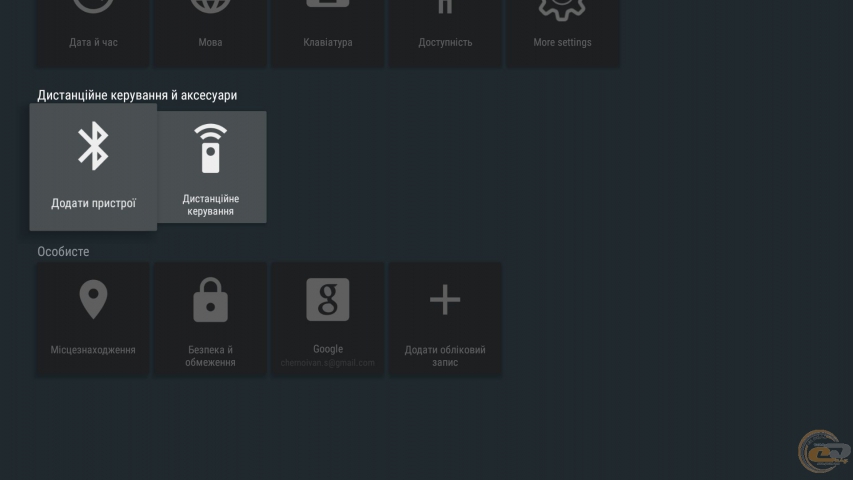Click the More settings gear icon
The width and height of the screenshot is (853, 480).
click(562, 8)
